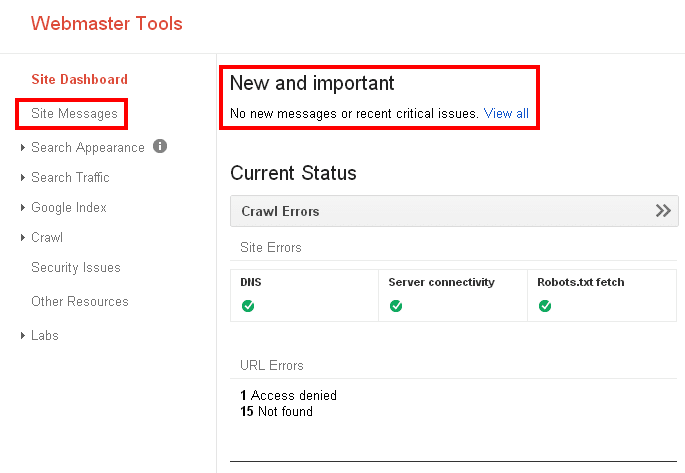Click the View all link
This screenshot has height=473, width=685.
[x=506, y=114]
